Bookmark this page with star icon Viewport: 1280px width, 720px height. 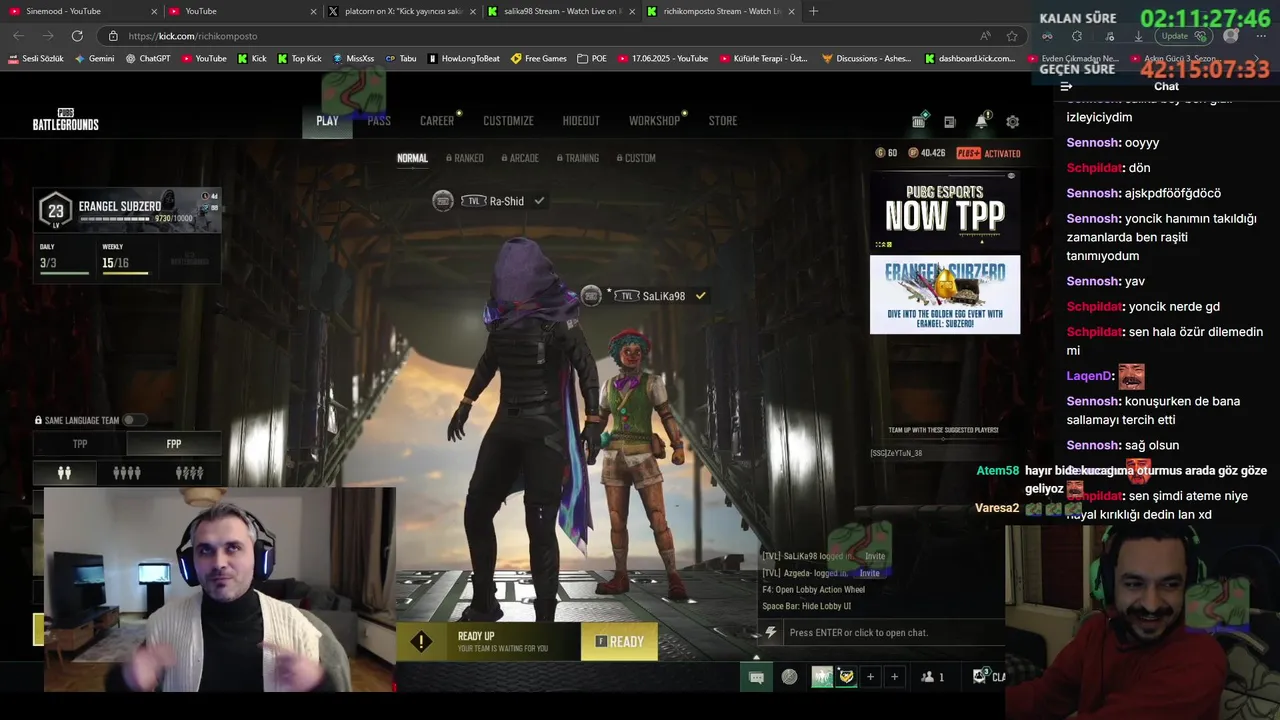tap(1012, 36)
